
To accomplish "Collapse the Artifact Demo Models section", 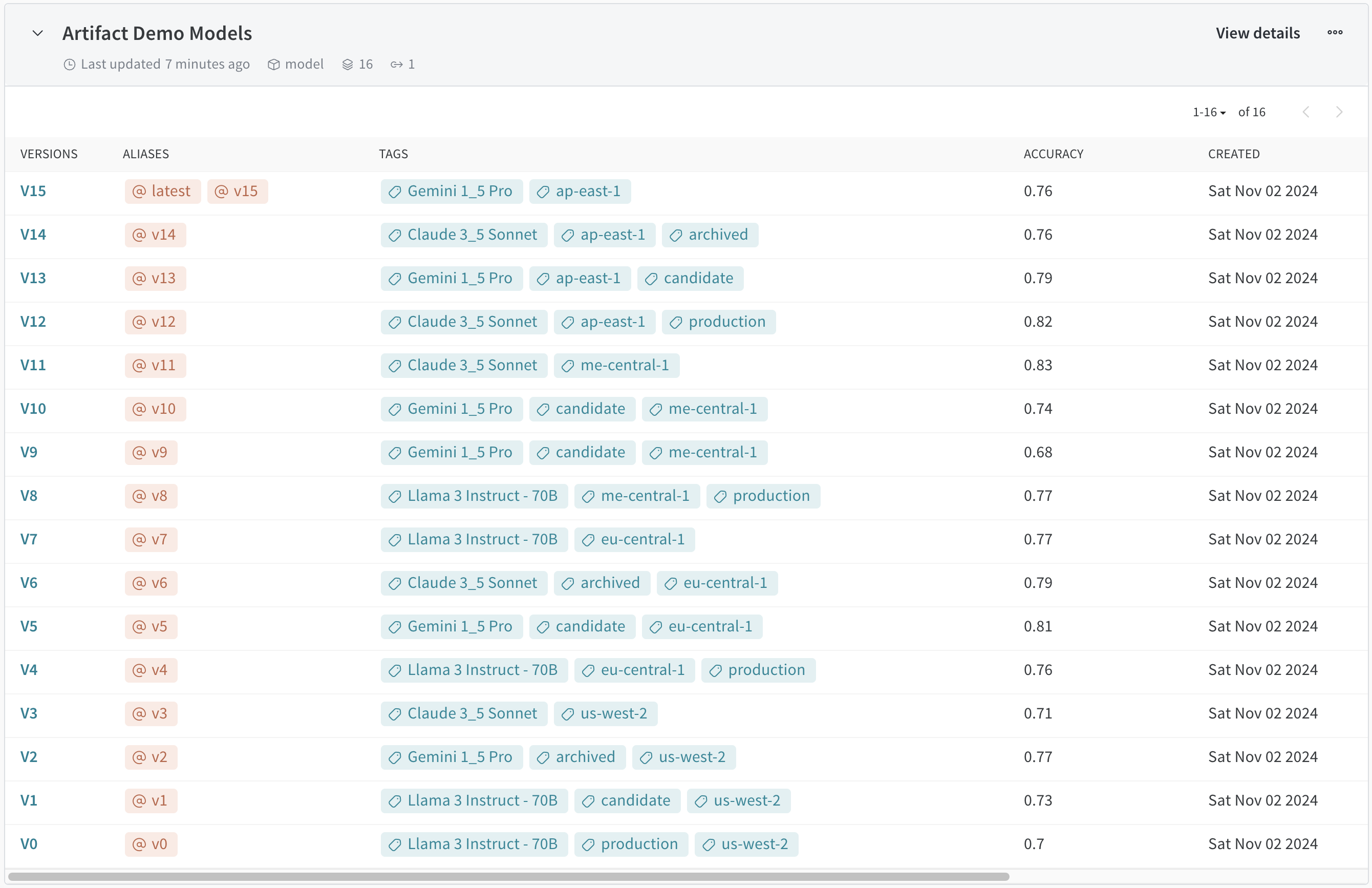I will coord(37,33).
